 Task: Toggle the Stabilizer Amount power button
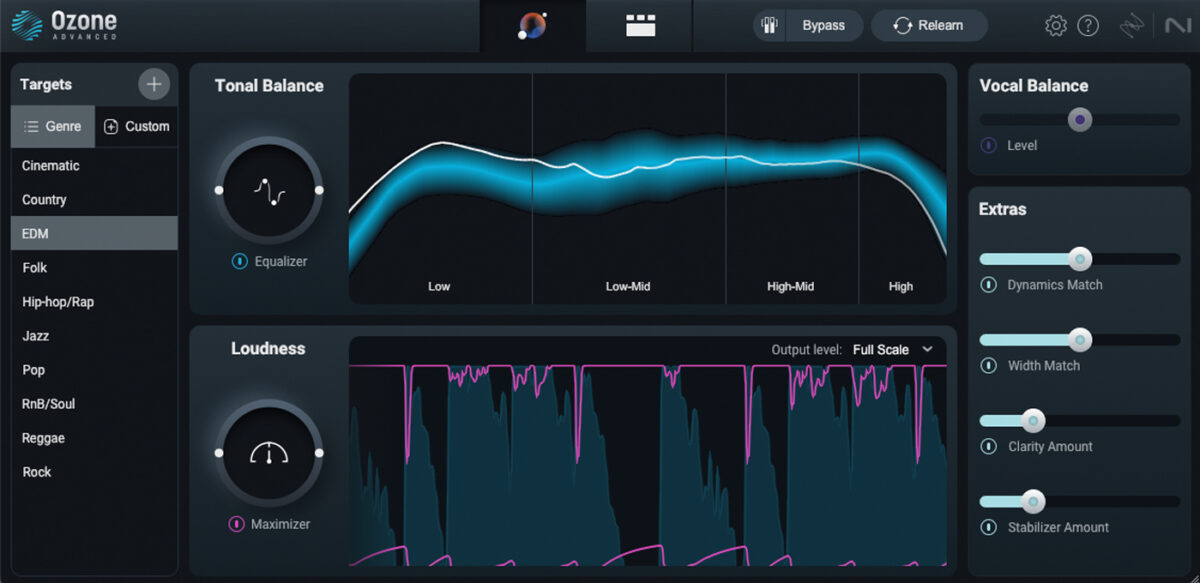click(x=989, y=528)
